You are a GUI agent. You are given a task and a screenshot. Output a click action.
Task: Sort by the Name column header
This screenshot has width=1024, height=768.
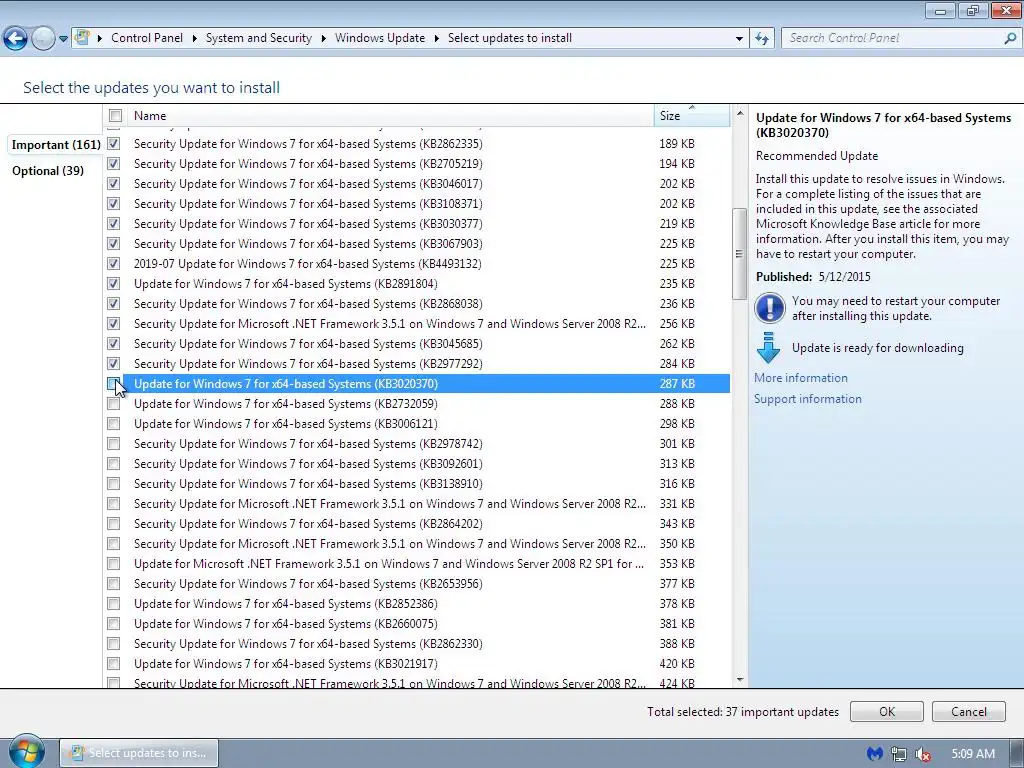391,116
